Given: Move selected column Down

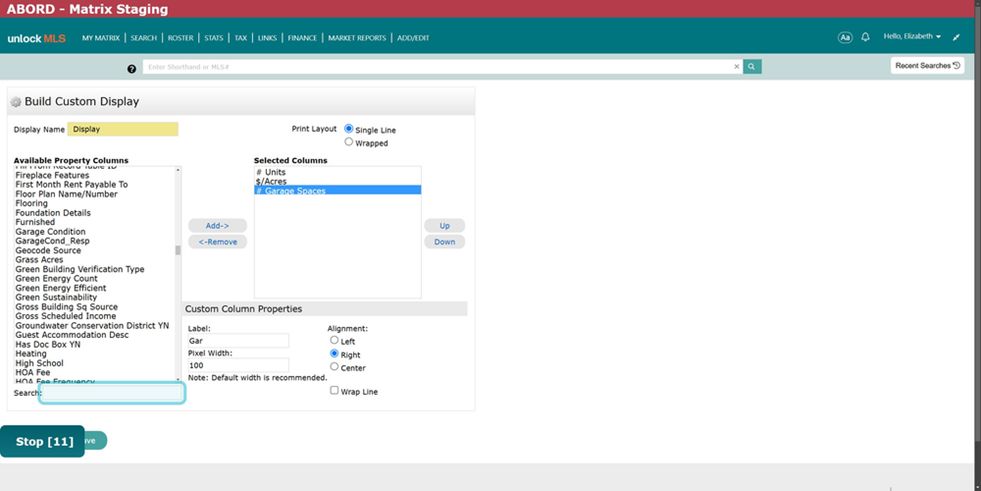Looking at the screenshot, I should pyautogui.click(x=444, y=242).
